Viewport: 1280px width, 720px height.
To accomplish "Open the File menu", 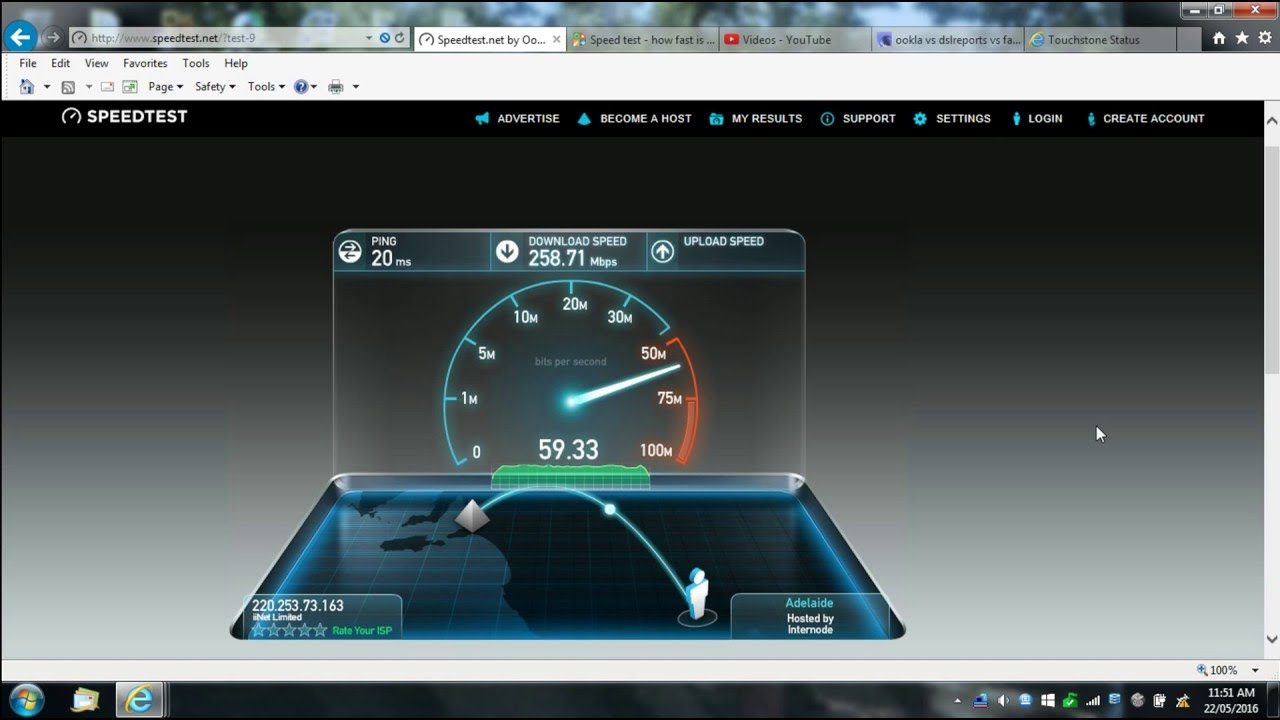I will point(28,63).
